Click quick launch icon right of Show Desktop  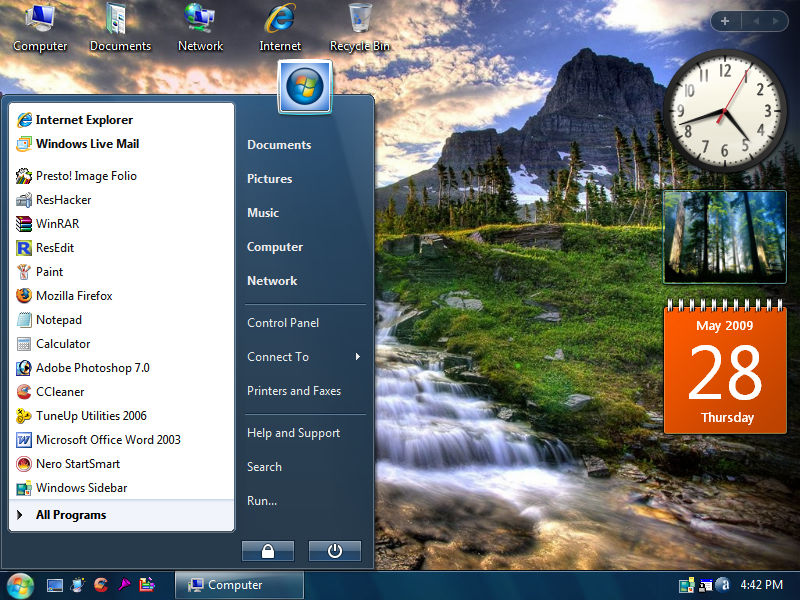tap(78, 585)
